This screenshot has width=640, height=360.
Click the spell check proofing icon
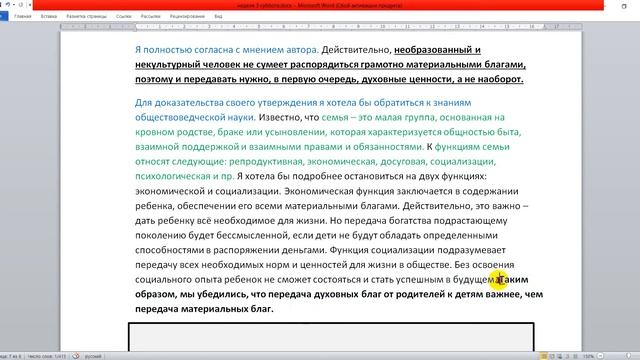(x=76, y=356)
